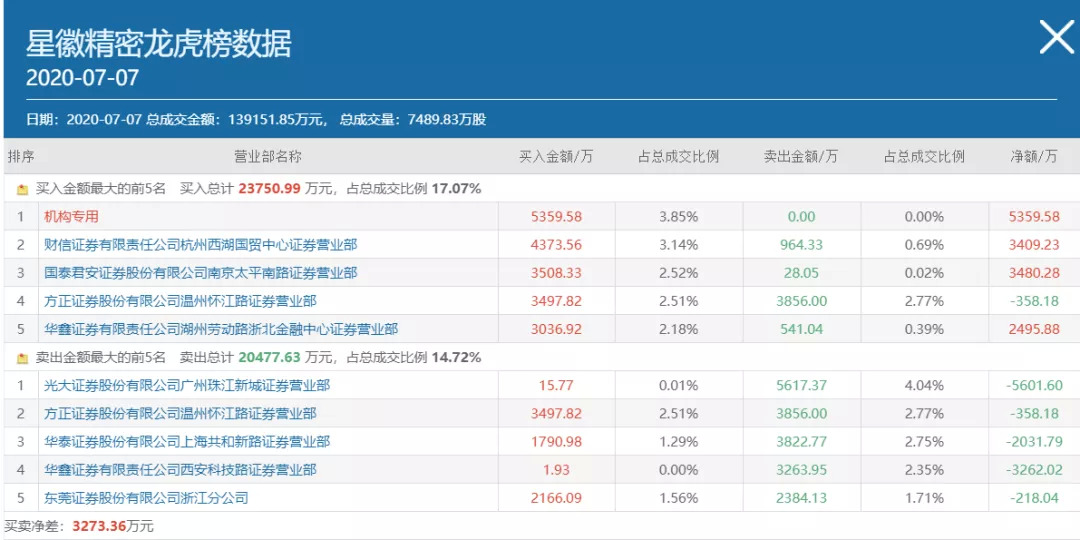Click the 星徽精密龙虎榜数据 title text
This screenshot has width=1080, height=540.
point(159,44)
